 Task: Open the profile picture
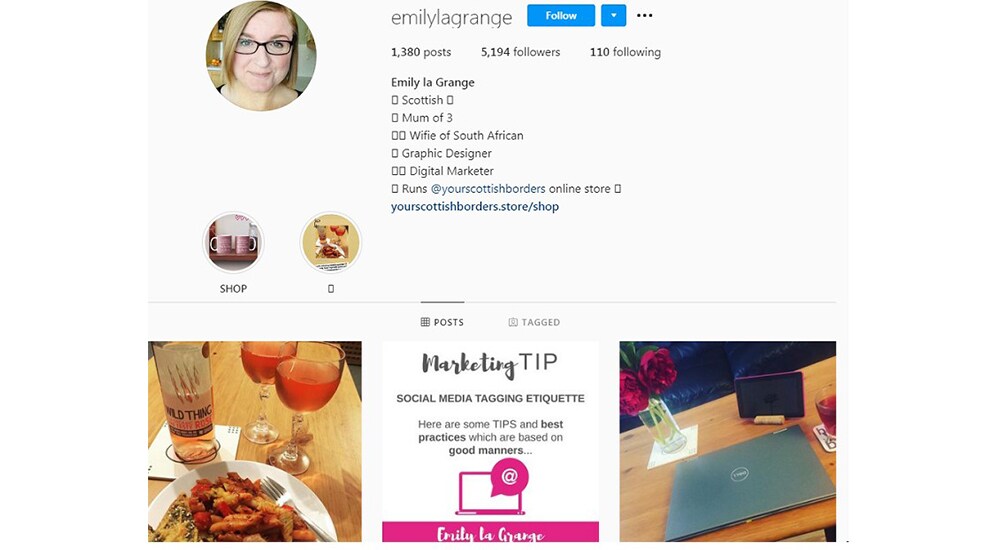(x=261, y=56)
